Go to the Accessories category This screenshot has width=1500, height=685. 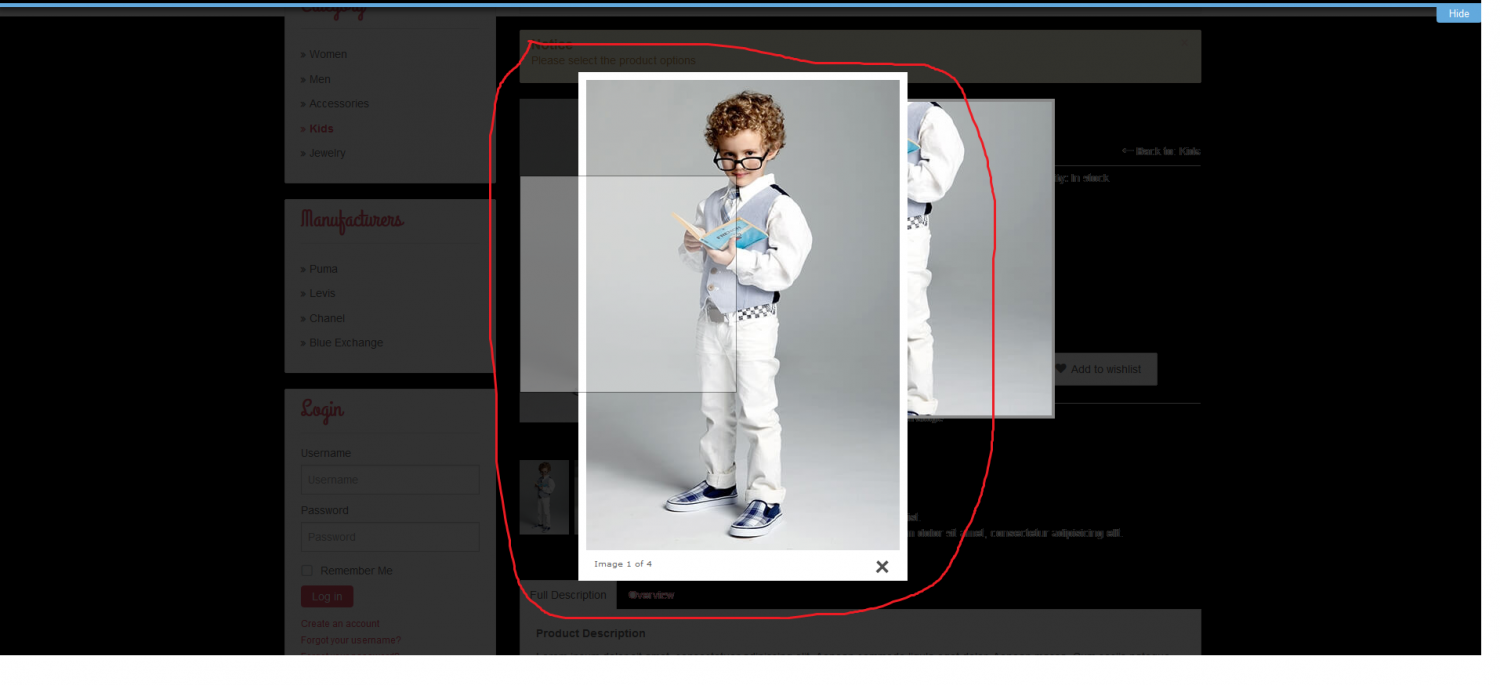click(x=339, y=104)
